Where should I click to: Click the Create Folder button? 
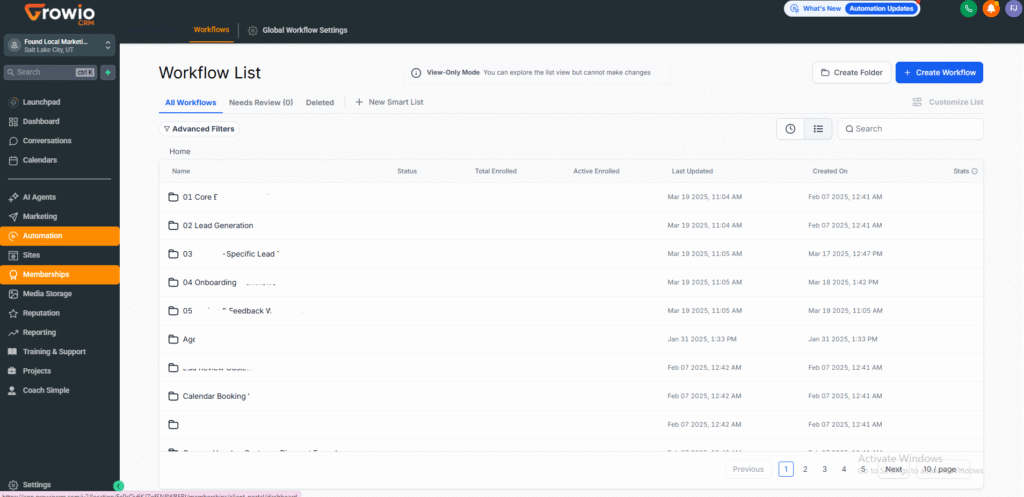(852, 72)
